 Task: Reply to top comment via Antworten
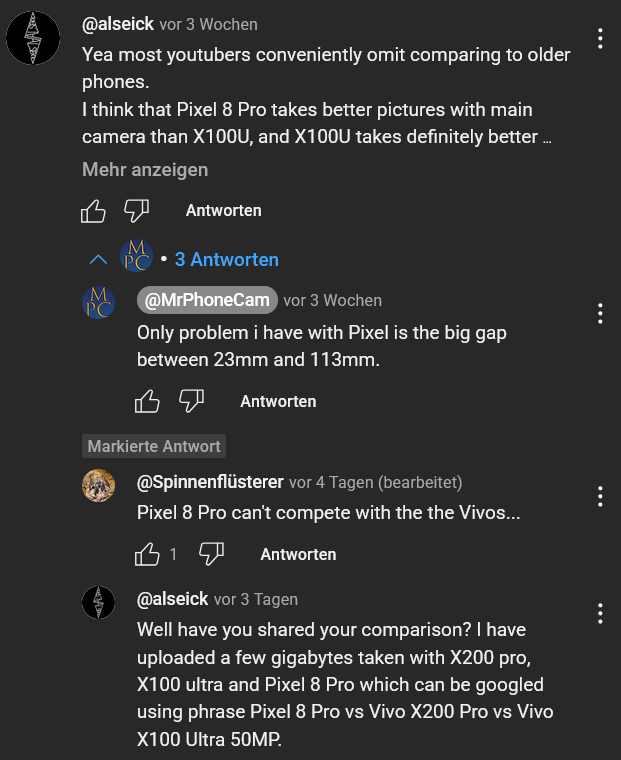point(223,211)
